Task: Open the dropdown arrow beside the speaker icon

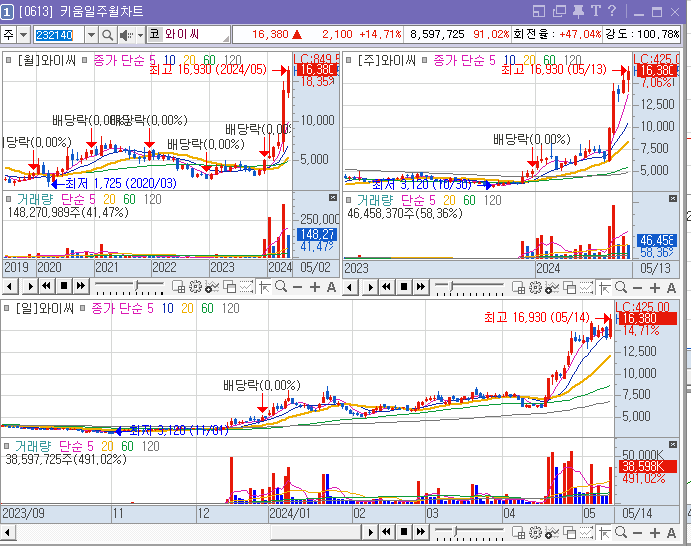Action: tap(140, 35)
